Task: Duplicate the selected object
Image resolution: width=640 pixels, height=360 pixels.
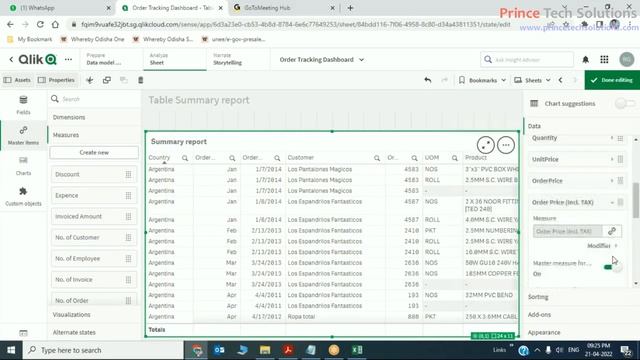Action: tap(107, 80)
